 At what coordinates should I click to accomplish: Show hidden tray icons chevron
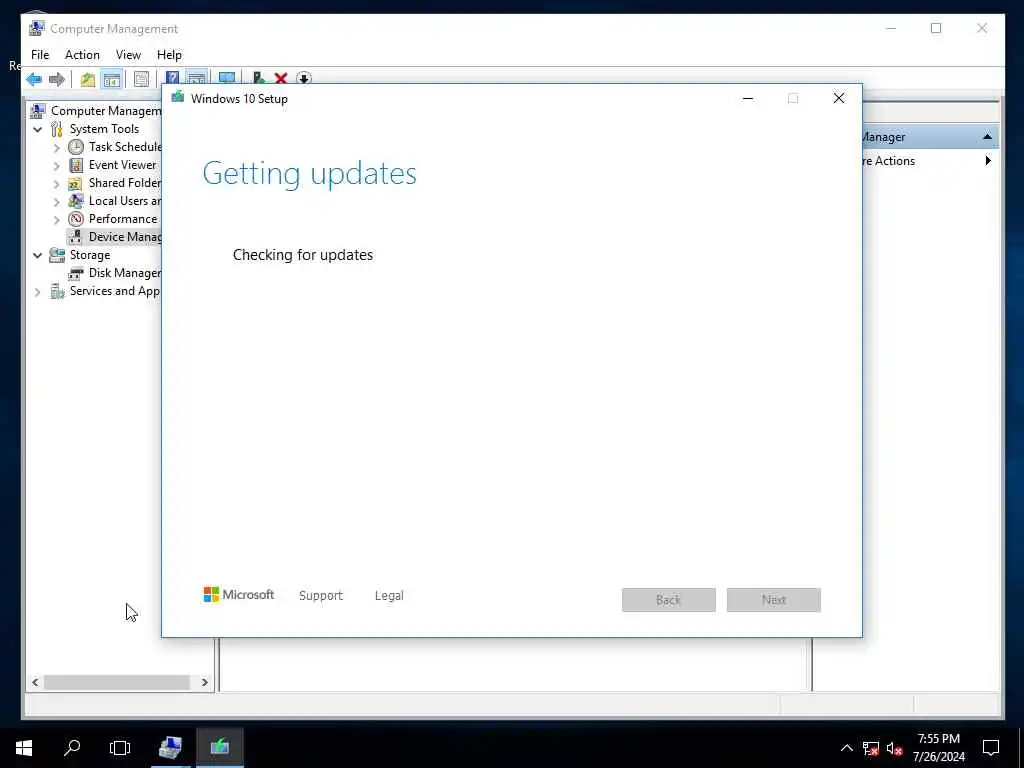coord(846,748)
